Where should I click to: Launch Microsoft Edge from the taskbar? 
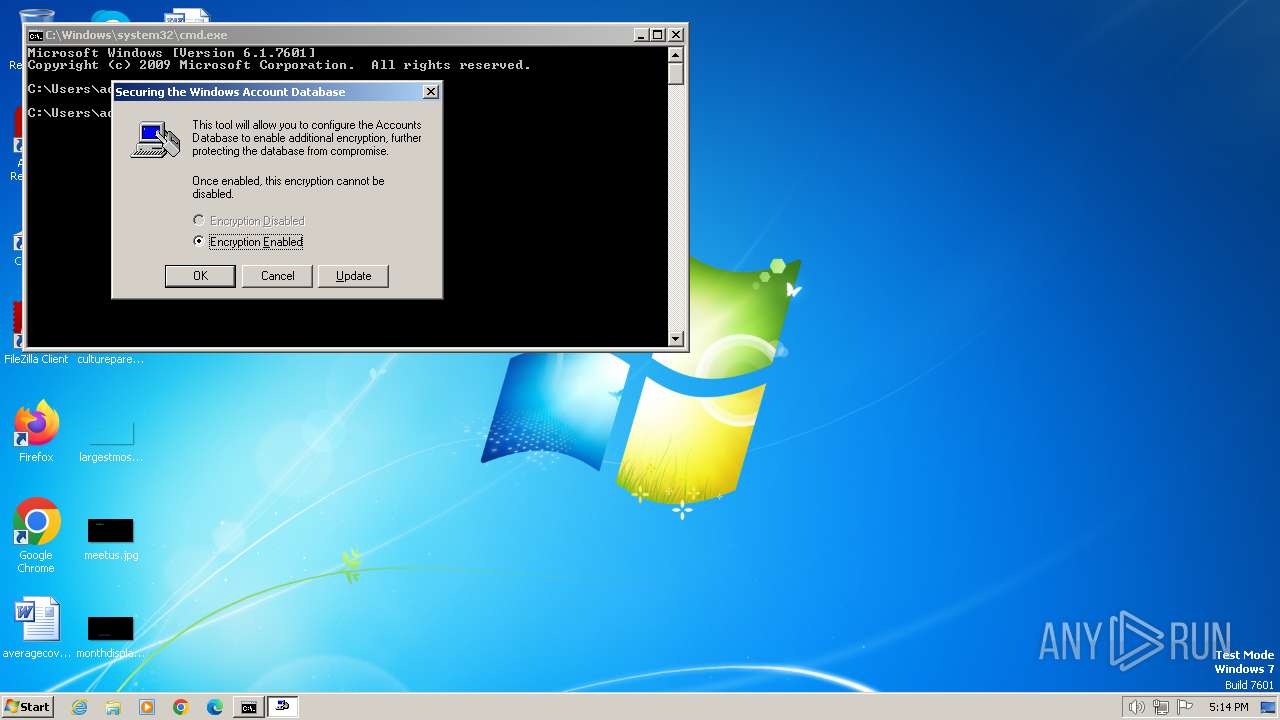[x=215, y=707]
